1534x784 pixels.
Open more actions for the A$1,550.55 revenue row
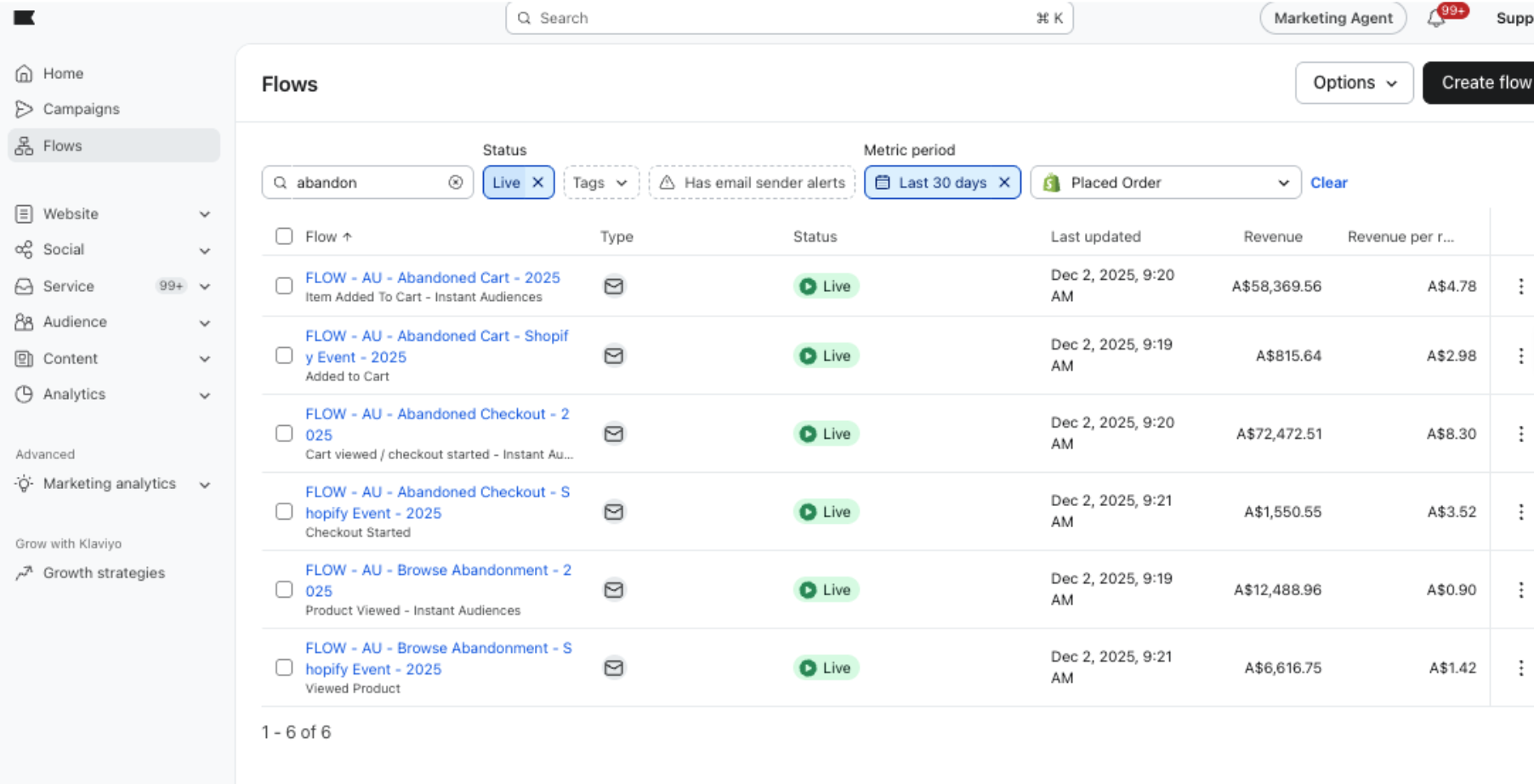pyautogui.click(x=1520, y=512)
